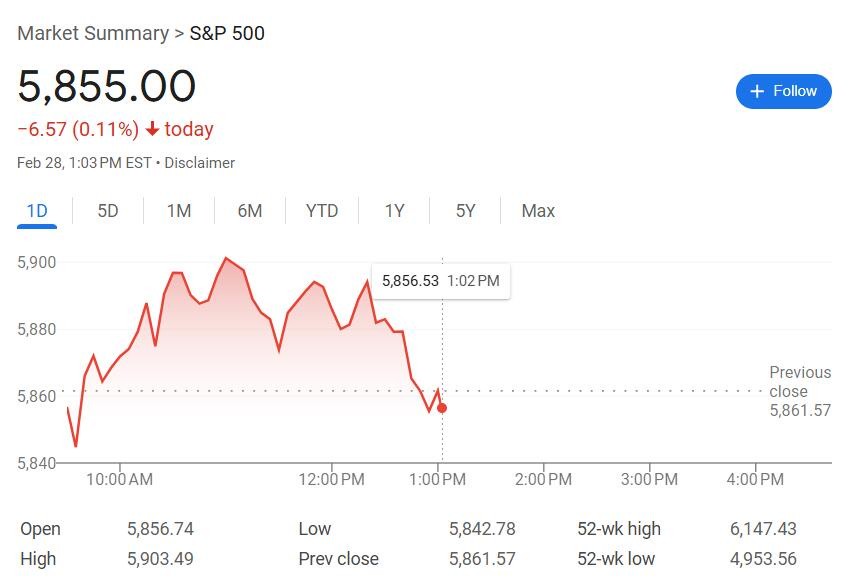863x585 pixels.
Task: Click the 52-wk high value 6,147.43
Action: (763, 529)
